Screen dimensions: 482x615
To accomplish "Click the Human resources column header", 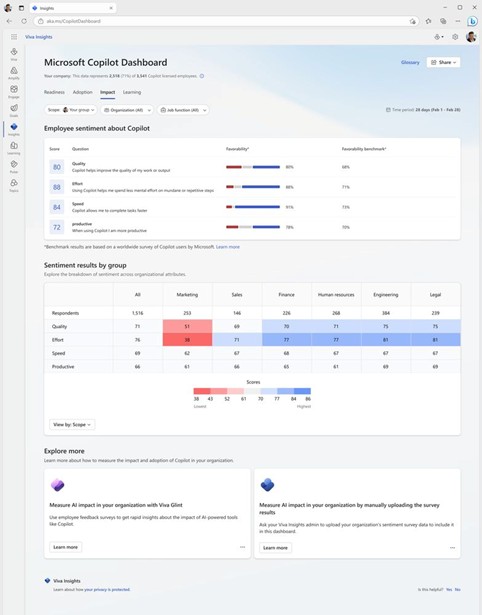I will click(x=336, y=295).
